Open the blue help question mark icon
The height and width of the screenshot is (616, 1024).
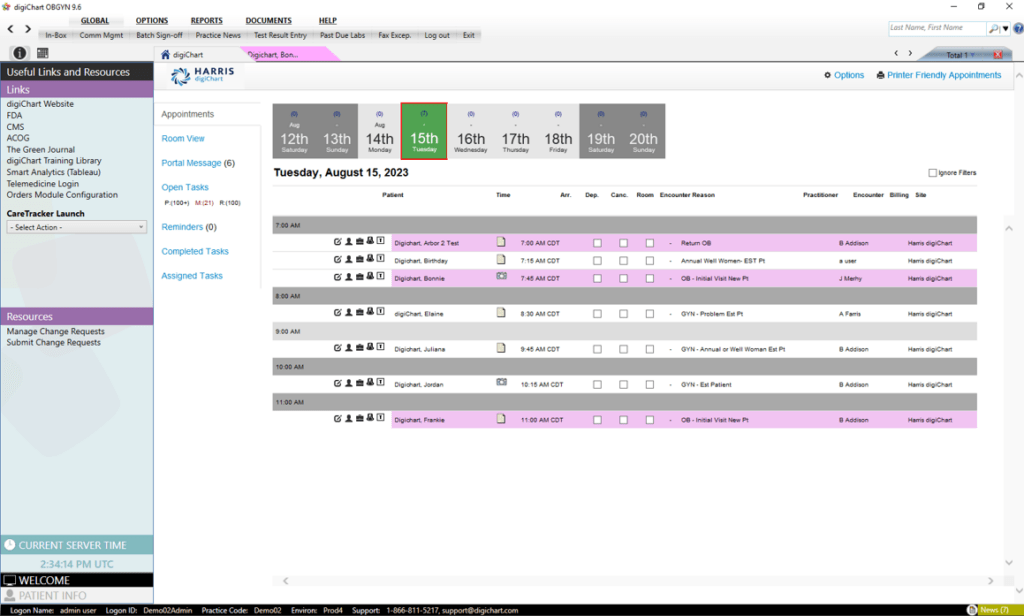(x=1018, y=29)
